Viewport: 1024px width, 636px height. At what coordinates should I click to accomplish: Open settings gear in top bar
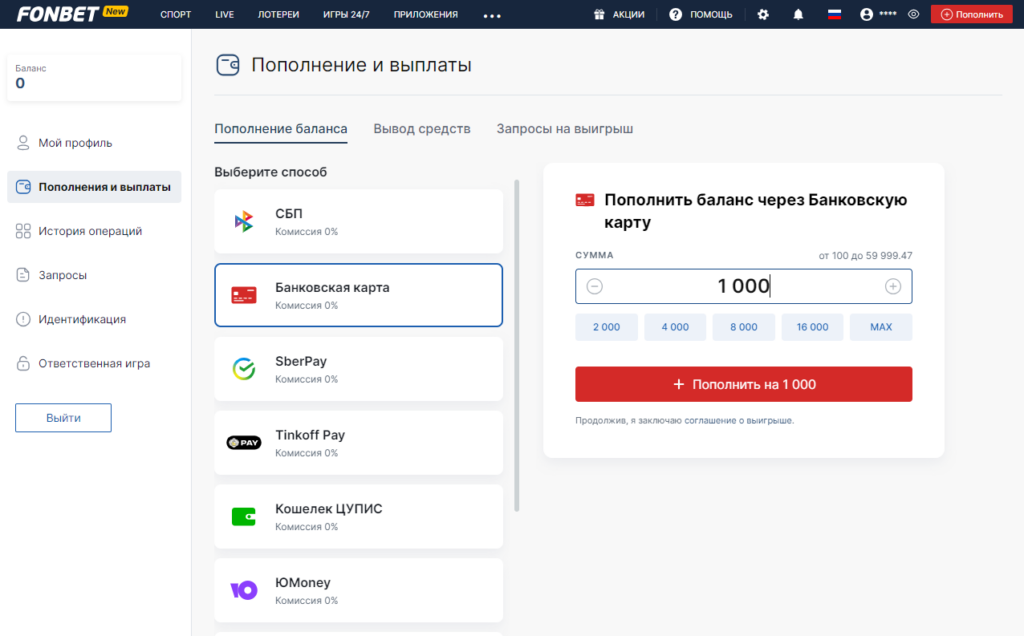click(763, 14)
